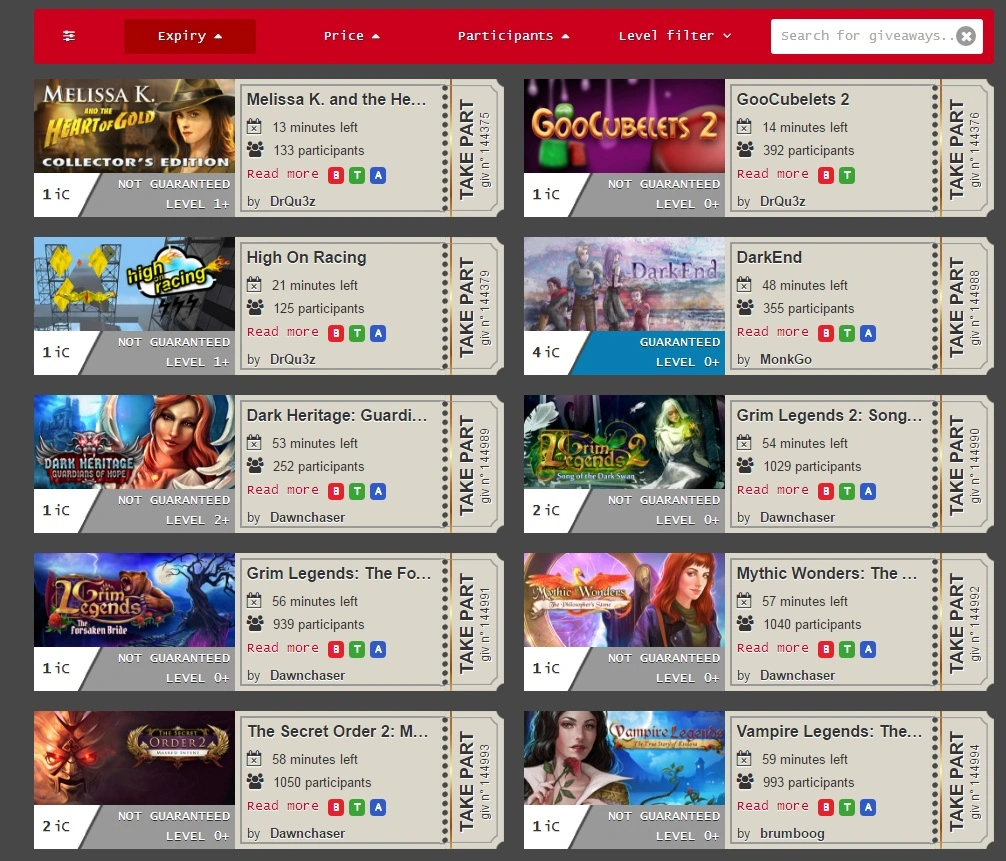Screen dimensions: 1006x861
Task: Click blue A badge on Dark Heritage card
Action: click(x=378, y=491)
